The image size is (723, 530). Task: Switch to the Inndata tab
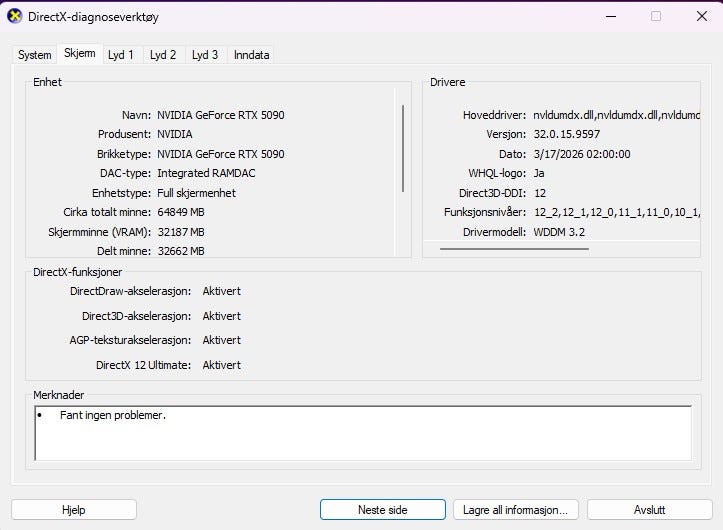(251, 55)
